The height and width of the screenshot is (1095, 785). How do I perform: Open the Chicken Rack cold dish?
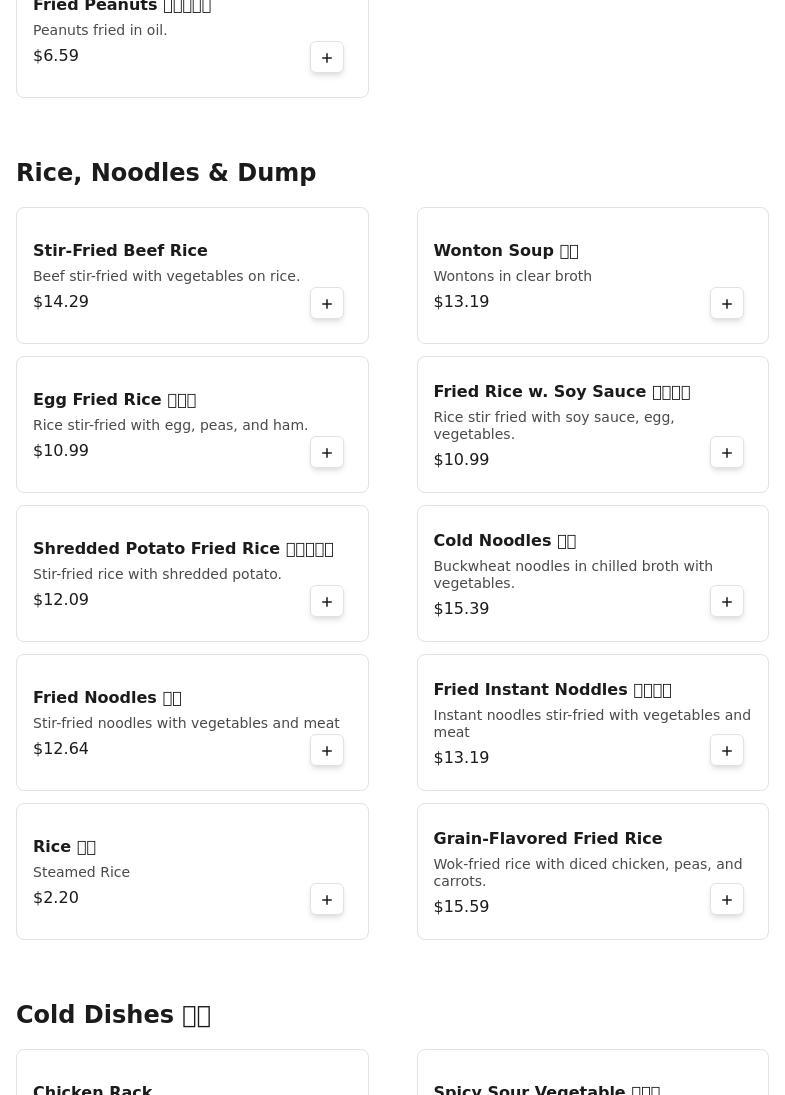(93, 1089)
